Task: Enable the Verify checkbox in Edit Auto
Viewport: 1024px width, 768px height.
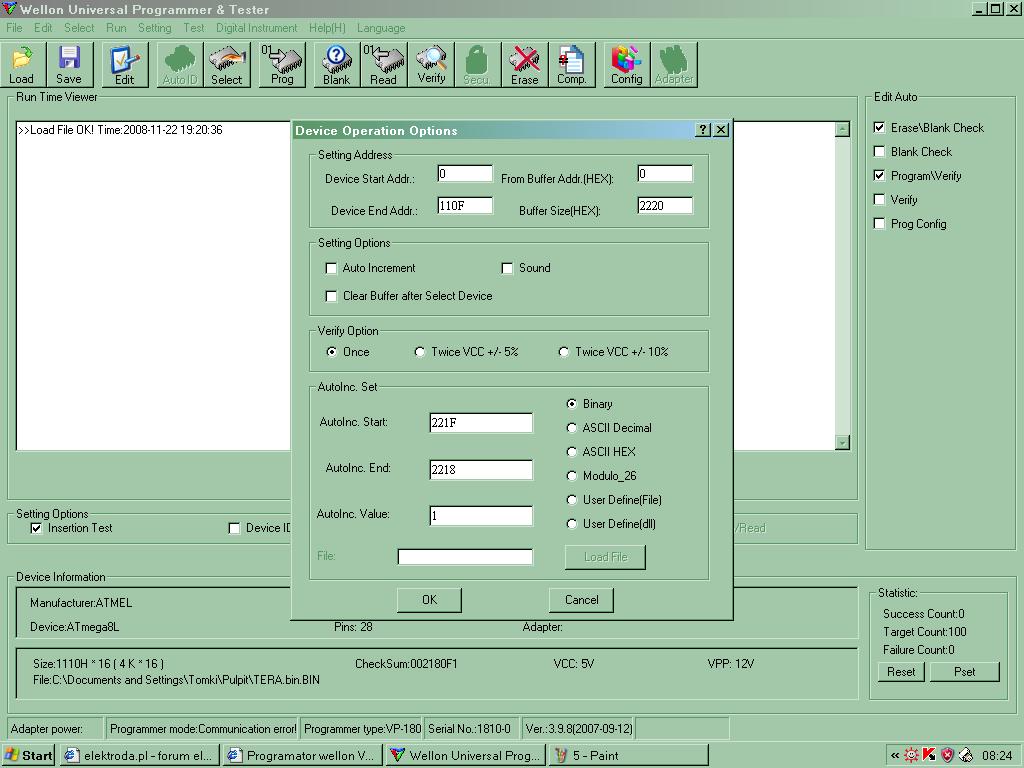Action: click(879, 200)
